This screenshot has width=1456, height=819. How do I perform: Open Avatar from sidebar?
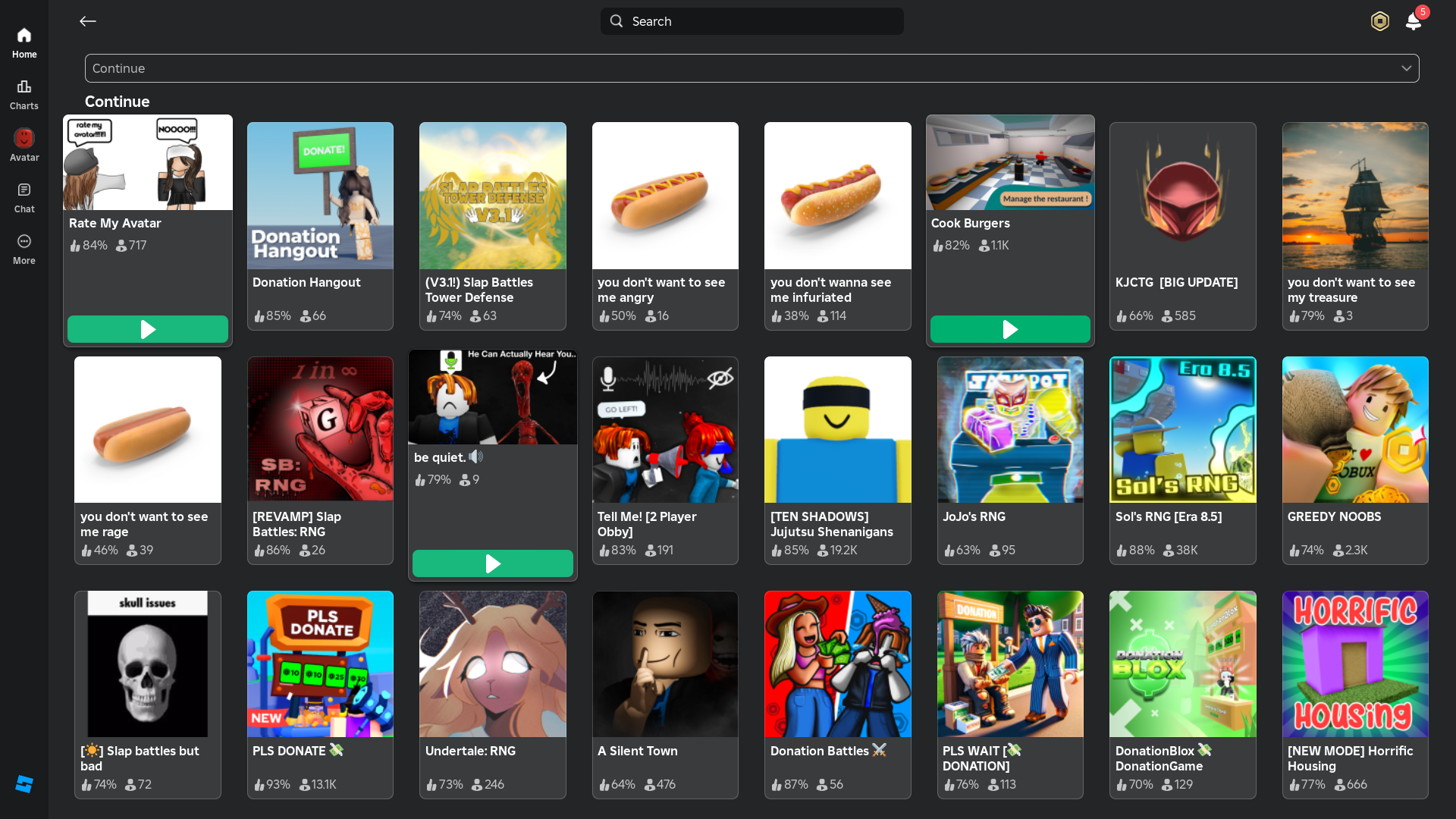coord(24,146)
